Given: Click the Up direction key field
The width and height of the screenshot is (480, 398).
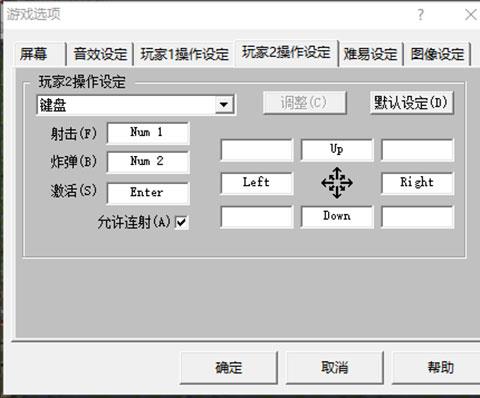Looking at the screenshot, I should [x=337, y=150].
